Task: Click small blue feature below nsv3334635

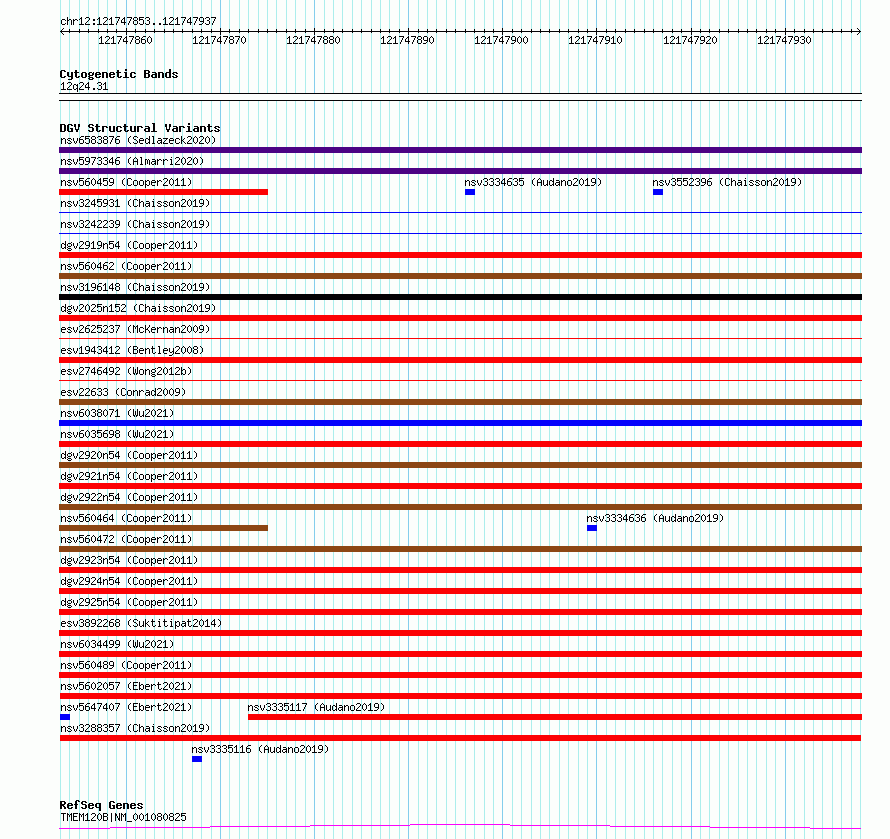Action: [470, 192]
